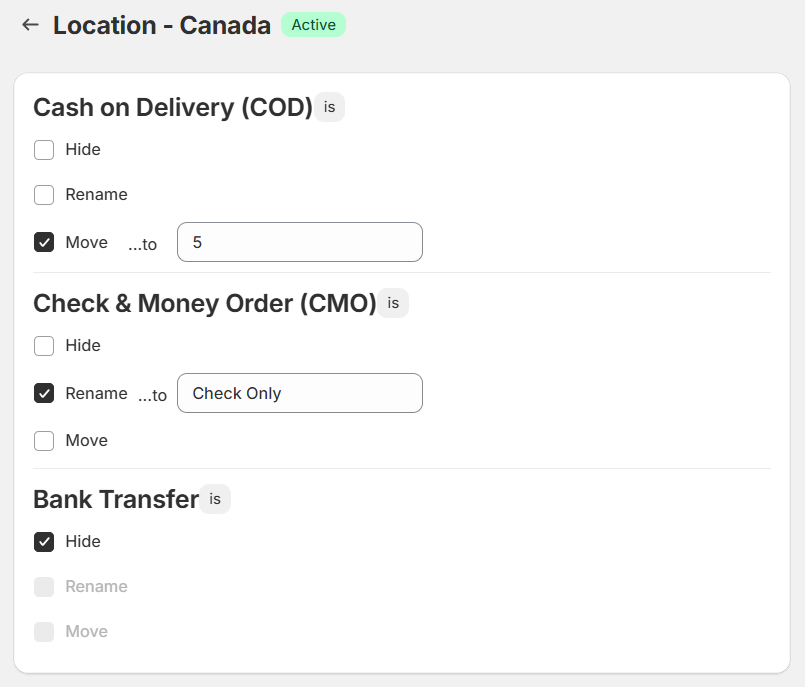Disable Rename for Check & Money Order
Viewport: 805px width, 687px height.
pyautogui.click(x=44, y=393)
